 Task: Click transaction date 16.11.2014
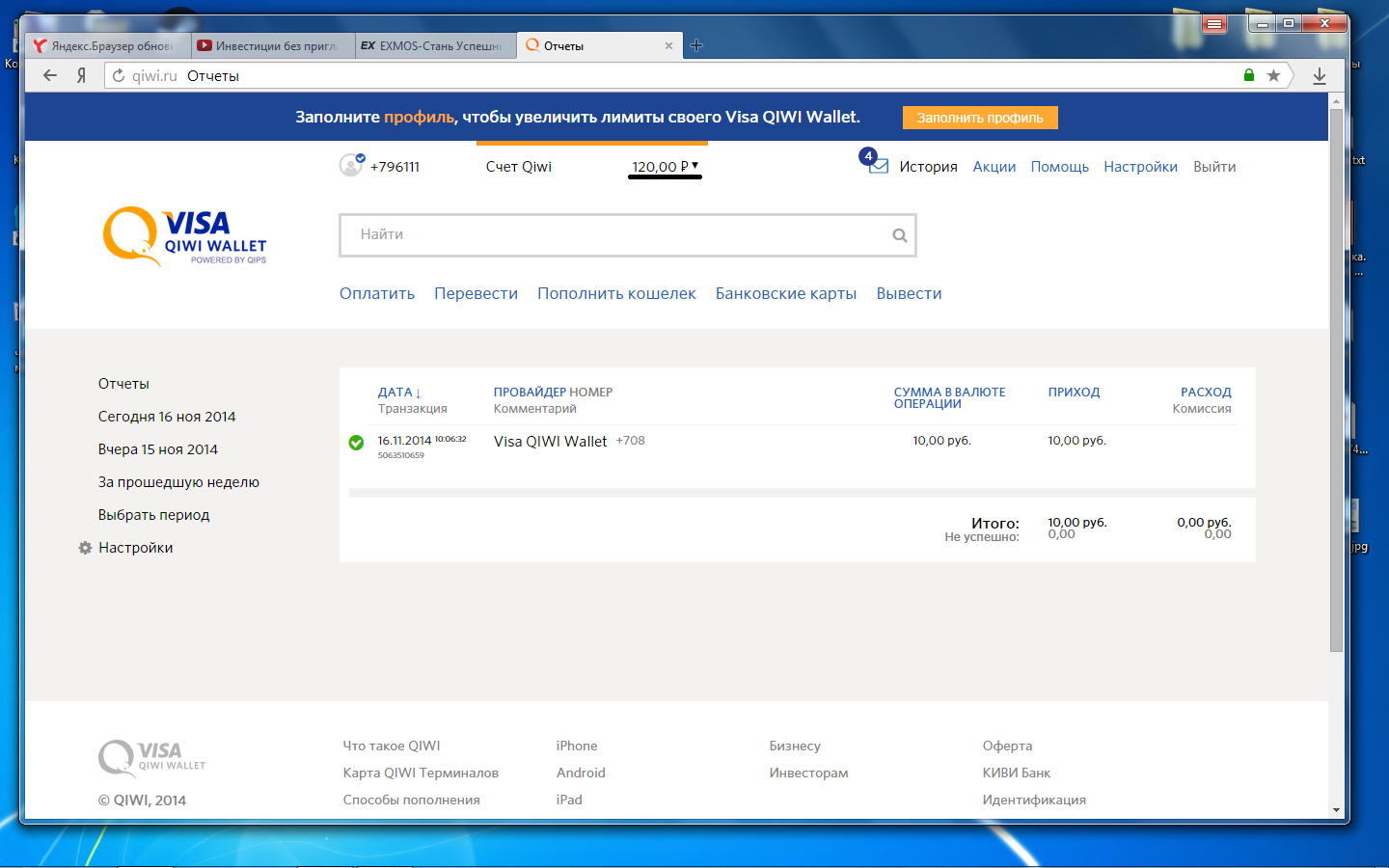pos(404,441)
